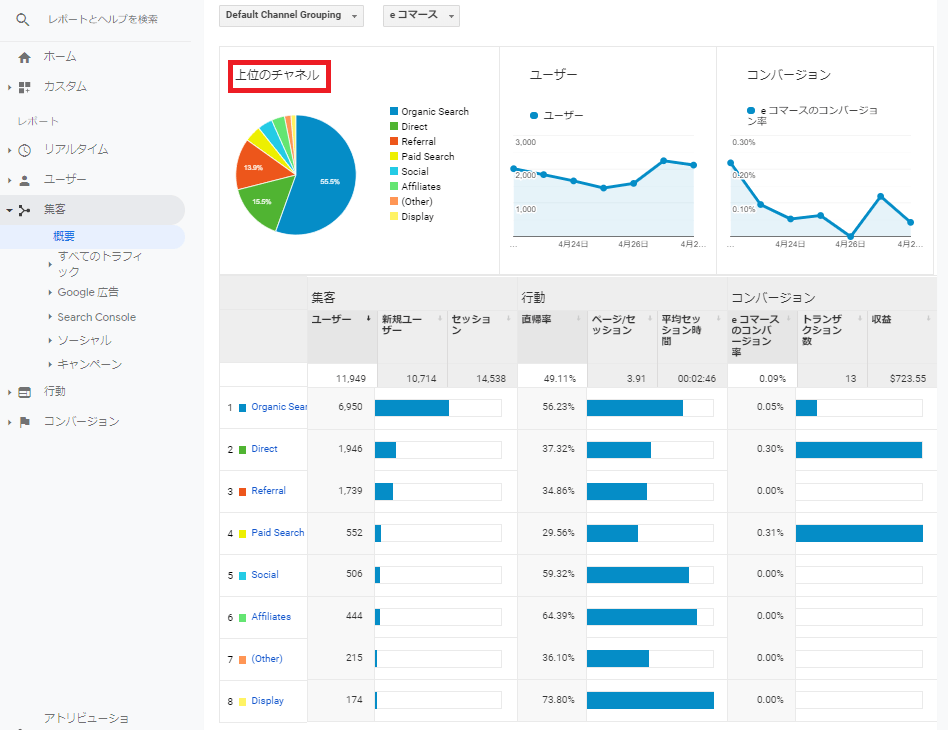Open Affiliates channel link in table

click(271, 616)
